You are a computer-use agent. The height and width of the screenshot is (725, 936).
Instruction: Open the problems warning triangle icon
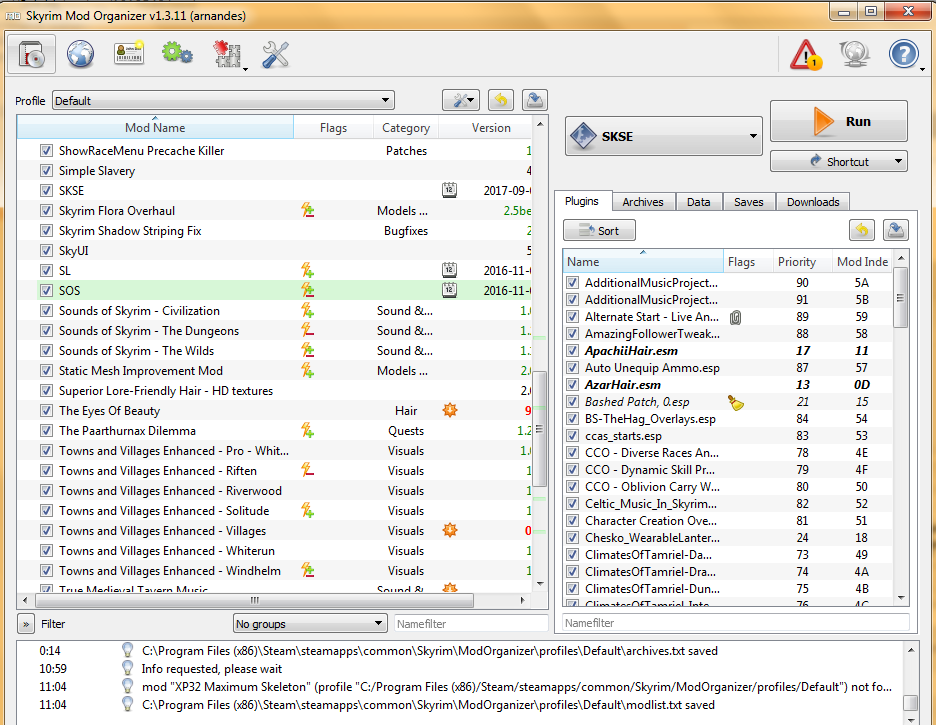tap(806, 54)
